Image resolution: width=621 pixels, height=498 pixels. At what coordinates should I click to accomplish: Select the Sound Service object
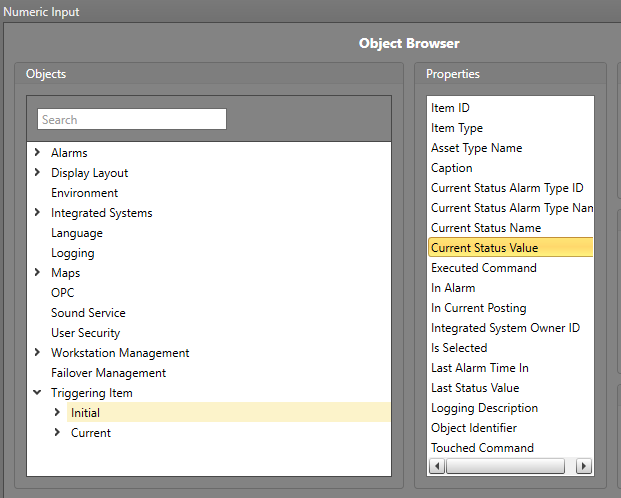click(88, 313)
